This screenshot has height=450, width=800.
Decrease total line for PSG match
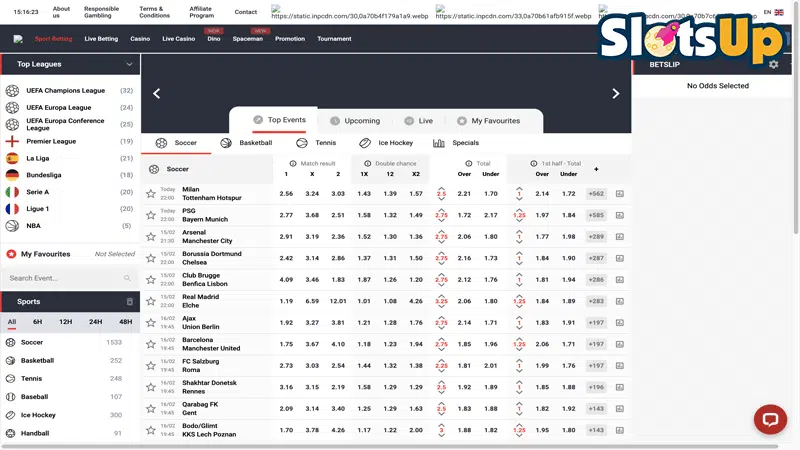tap(441, 221)
